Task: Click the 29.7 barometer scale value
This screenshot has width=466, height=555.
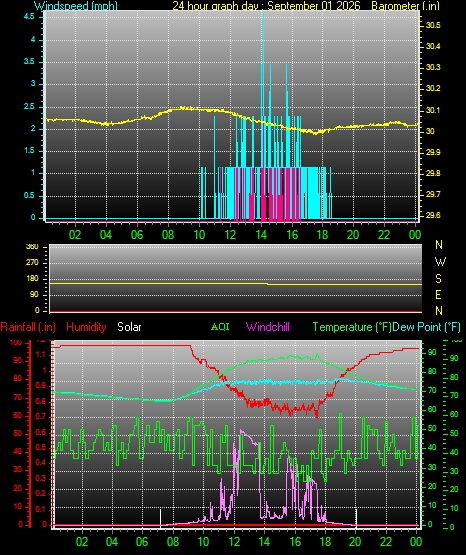Action: pos(433,194)
